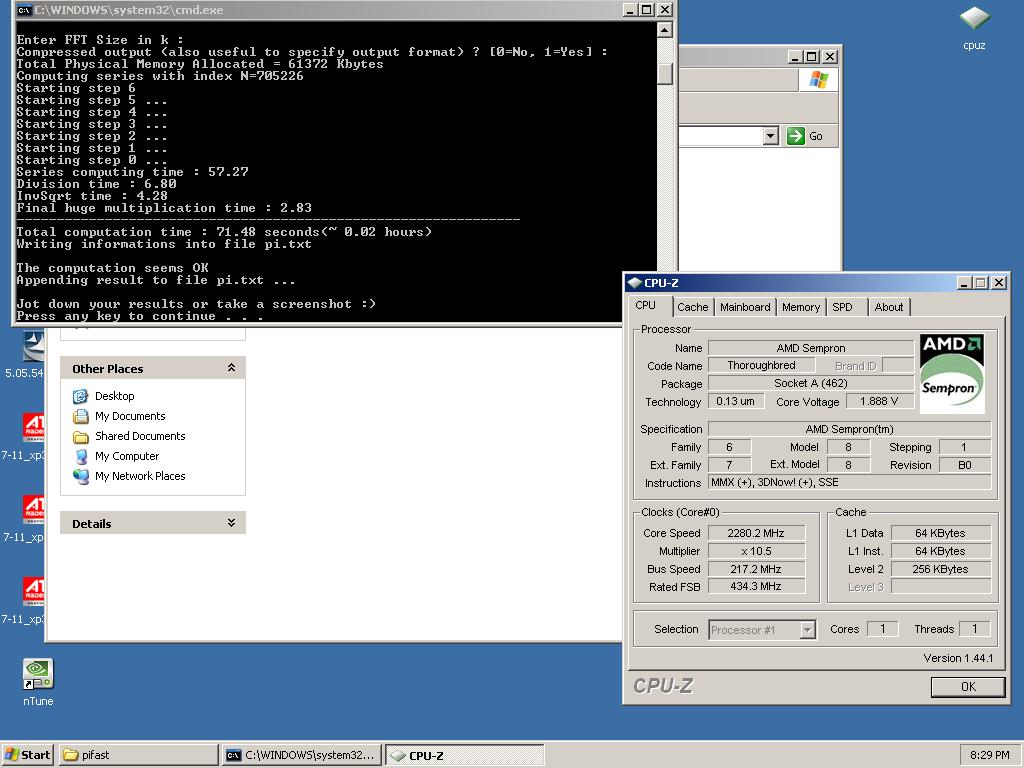Click the Windows flag logo in Explorer window
Screen dimensions: 1024x768
click(818, 80)
